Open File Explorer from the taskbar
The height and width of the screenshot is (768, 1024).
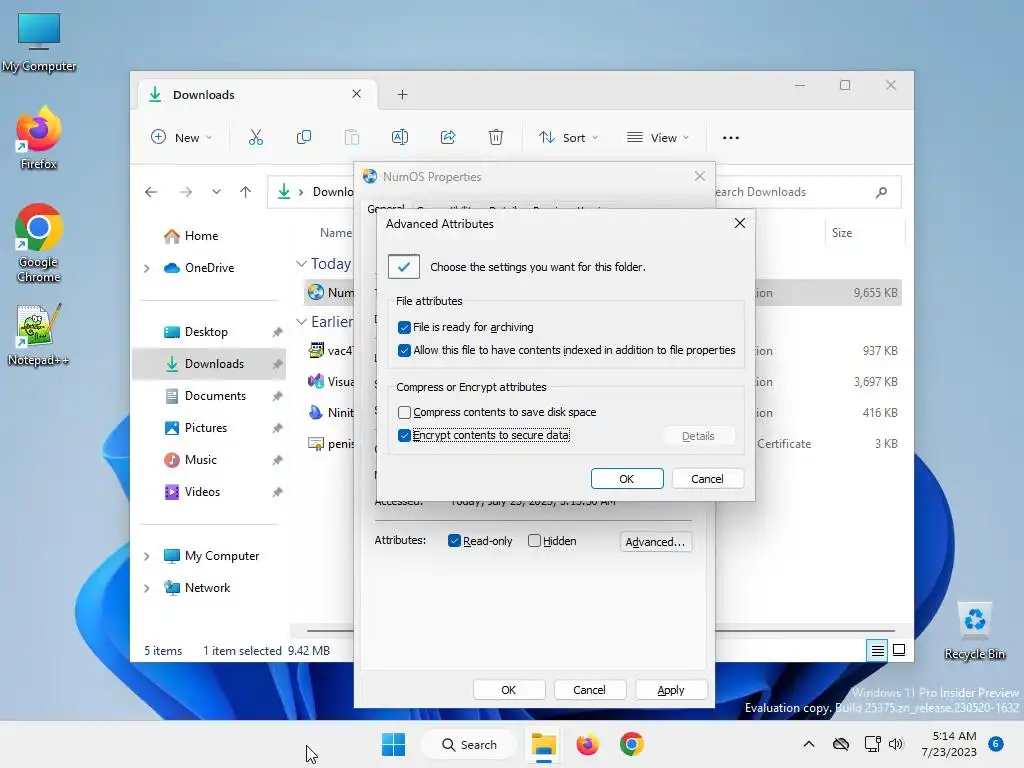543,744
